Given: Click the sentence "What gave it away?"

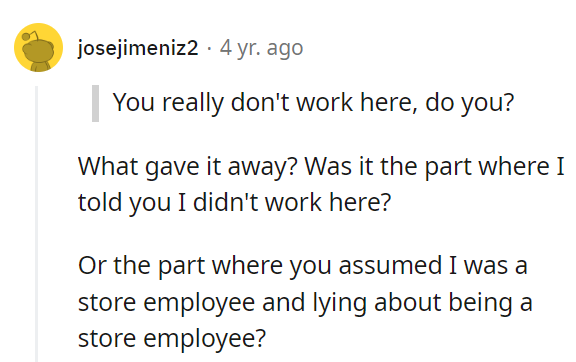Looking at the screenshot, I should (x=187, y=167).
